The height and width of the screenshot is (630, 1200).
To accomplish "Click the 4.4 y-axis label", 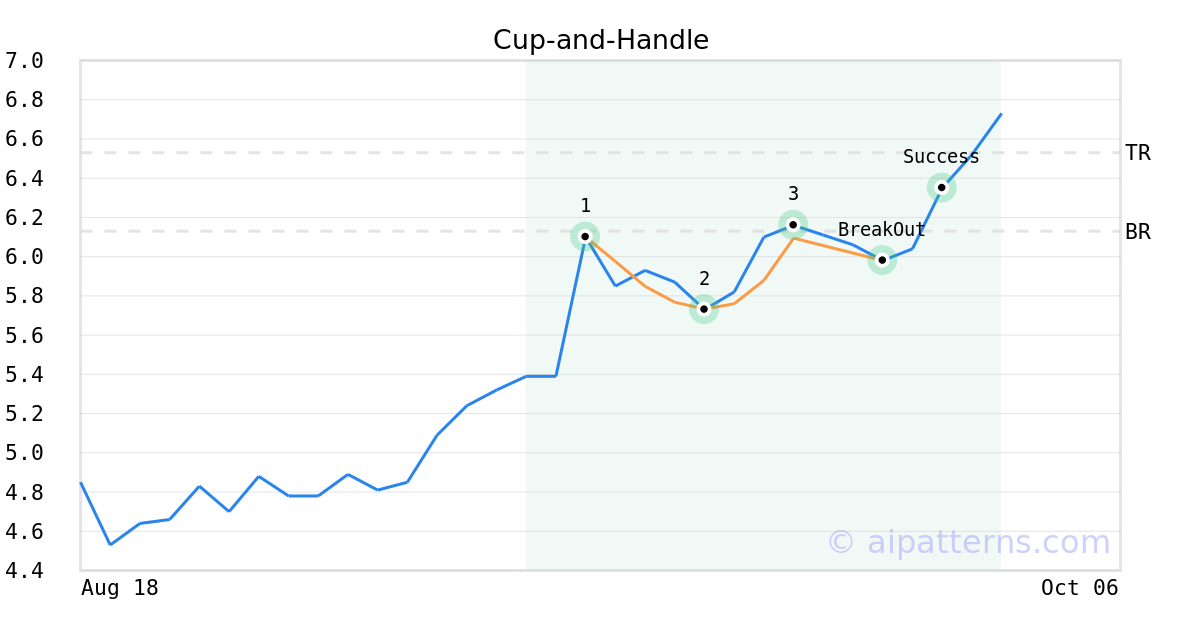I will (x=24, y=571).
